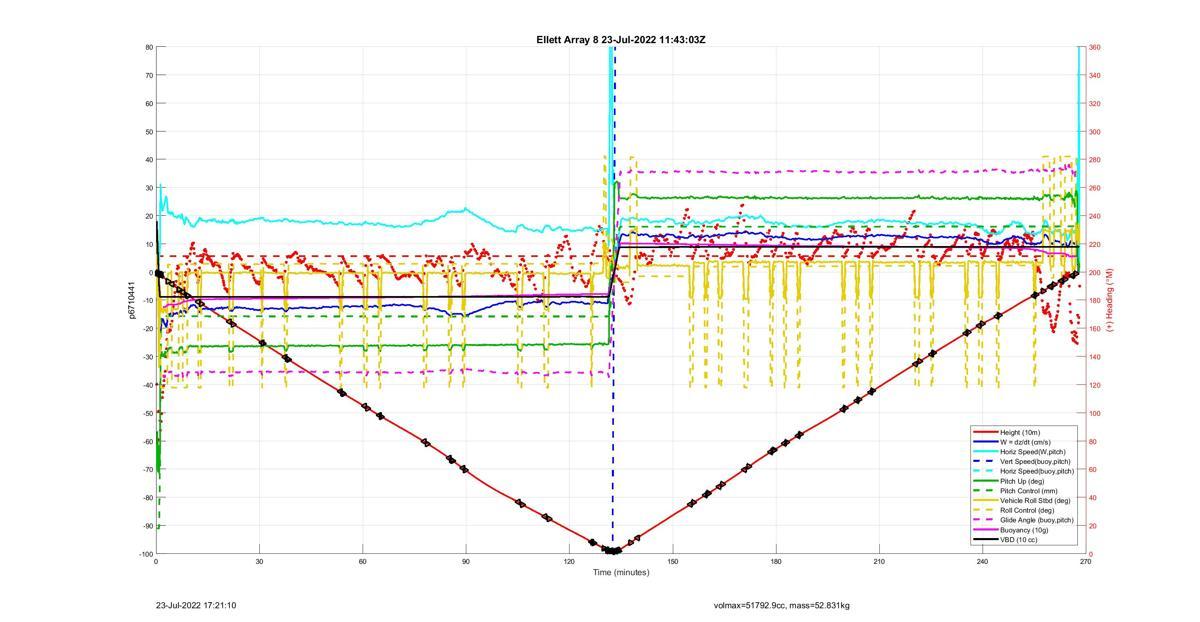Click right heading axis tick label '180'

[x=1094, y=300]
